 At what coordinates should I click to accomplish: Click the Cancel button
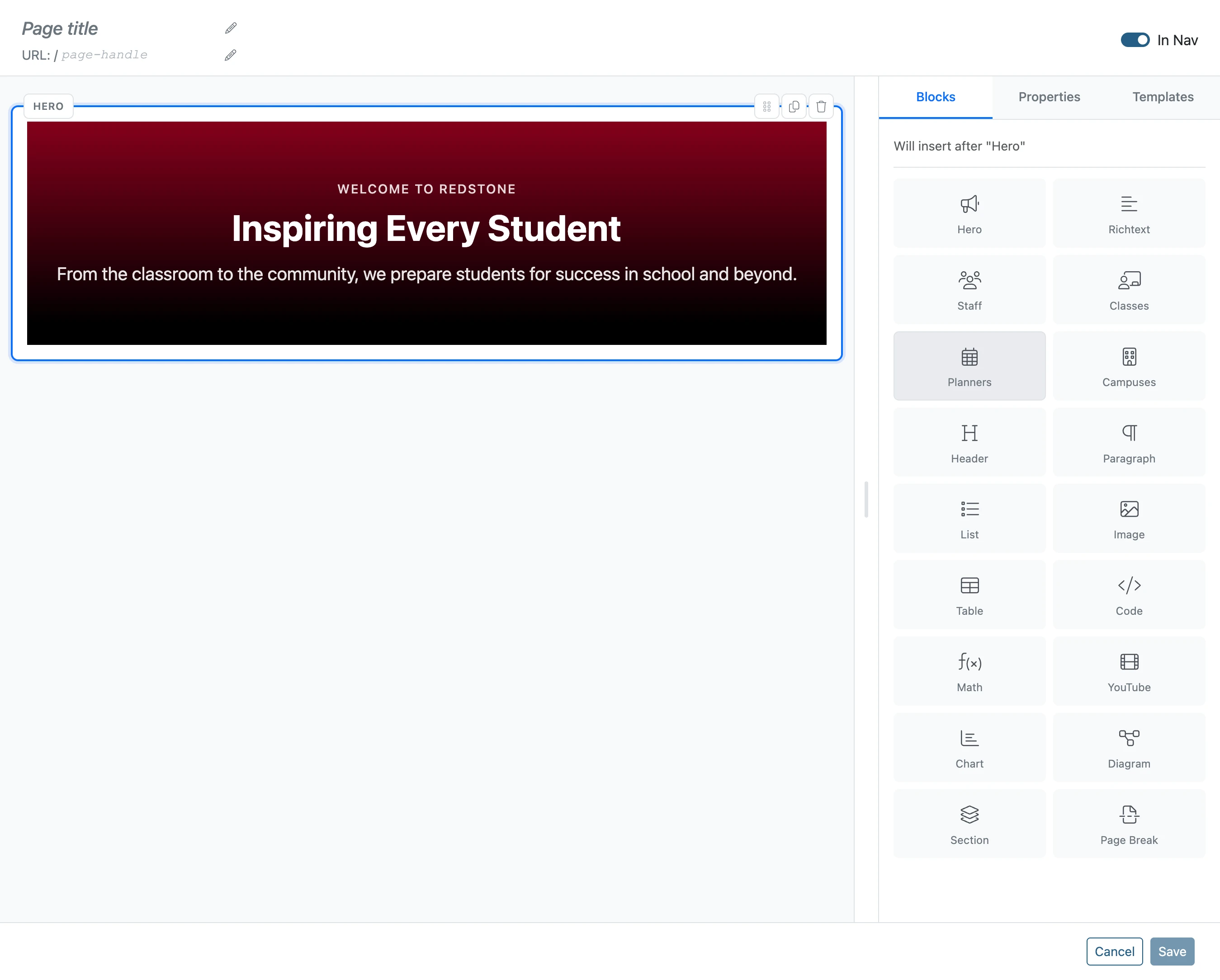click(x=1114, y=951)
